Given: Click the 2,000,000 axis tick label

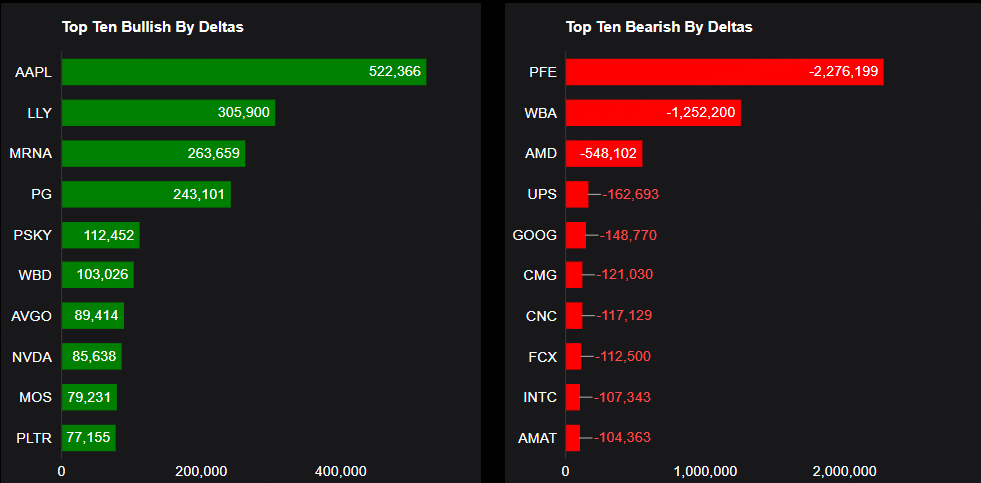Looking at the screenshot, I should (845, 471).
